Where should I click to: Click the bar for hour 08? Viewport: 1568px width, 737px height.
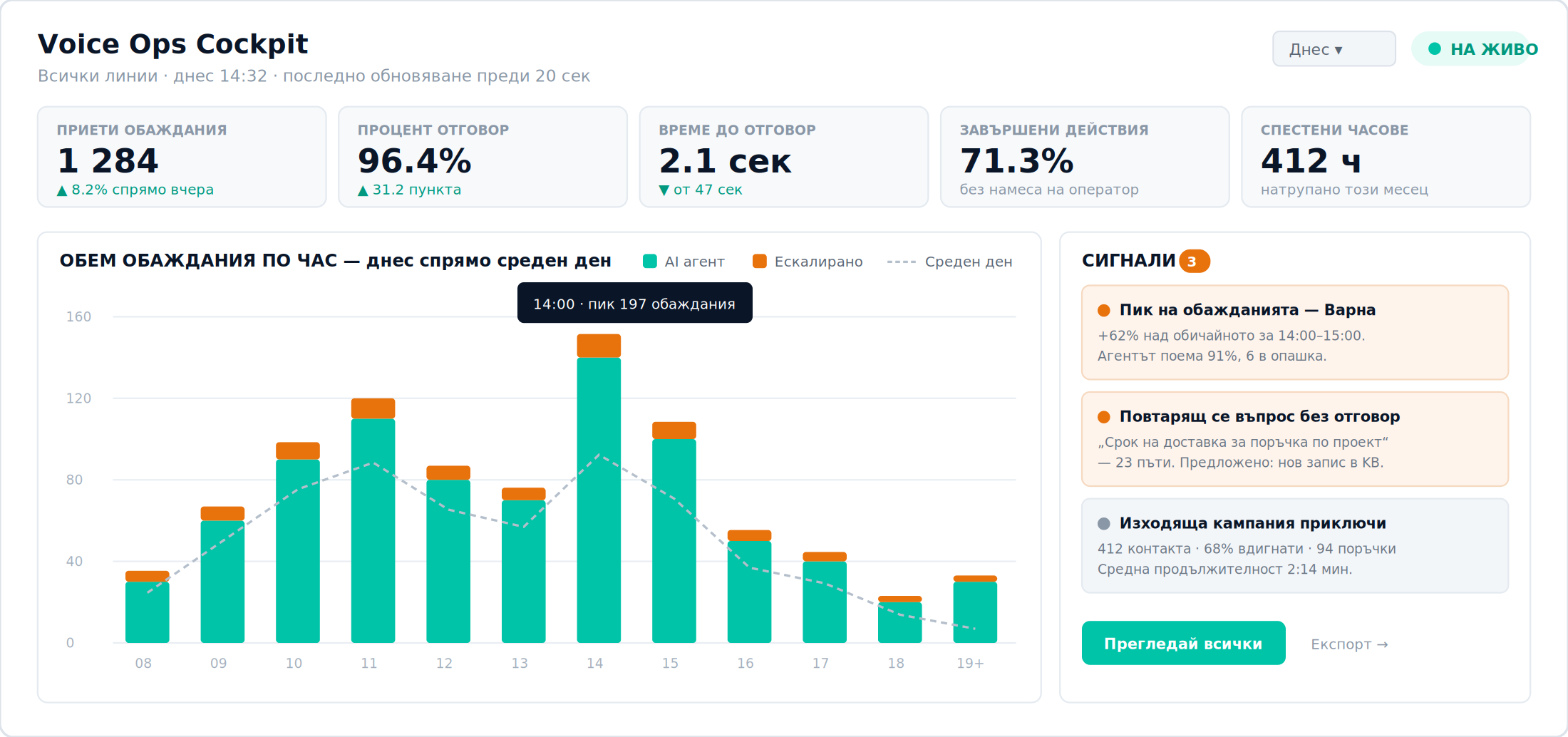click(148, 607)
